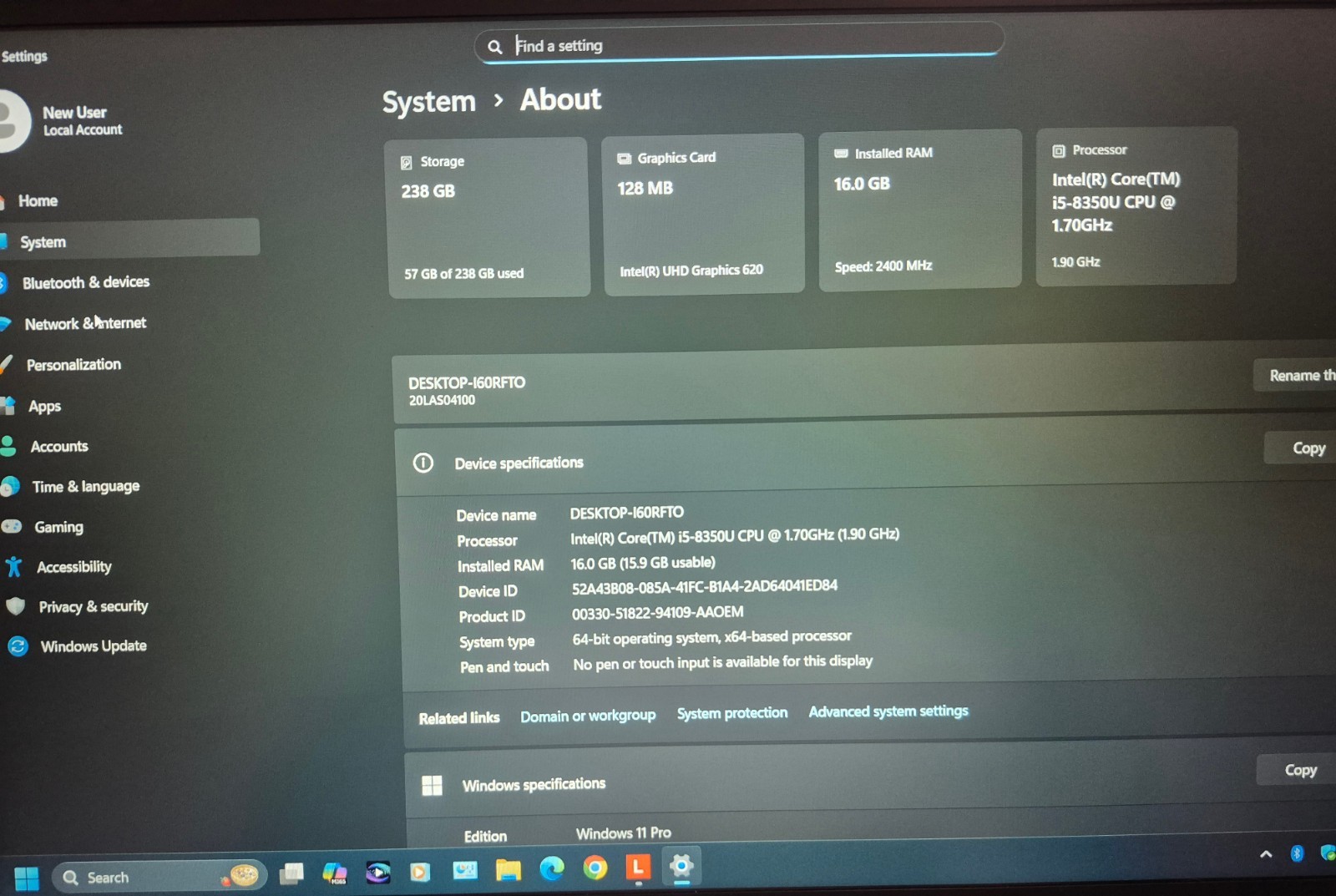Click the Storage card icon
This screenshot has width=1336, height=896.
click(x=406, y=163)
